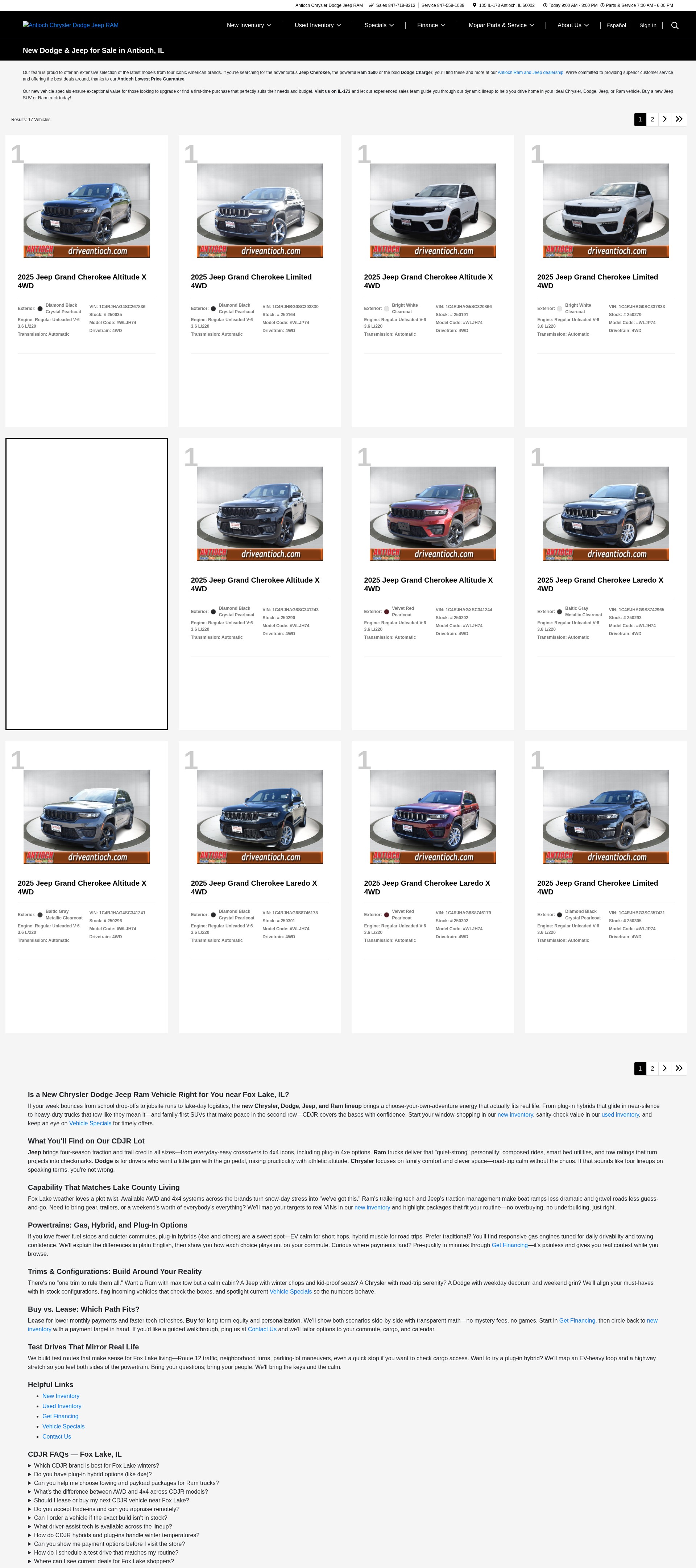
Task: Go to next page arrow below vehicle grid
Action: pos(665,1068)
